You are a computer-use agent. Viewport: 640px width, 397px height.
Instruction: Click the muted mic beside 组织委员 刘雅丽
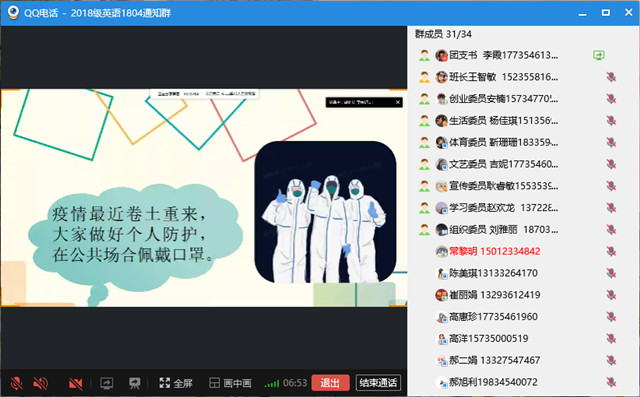tap(611, 230)
